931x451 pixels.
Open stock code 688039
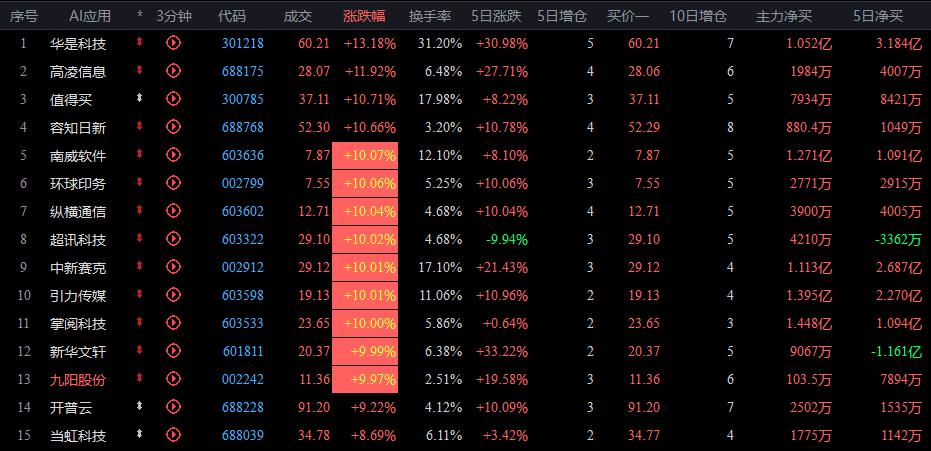(x=243, y=436)
